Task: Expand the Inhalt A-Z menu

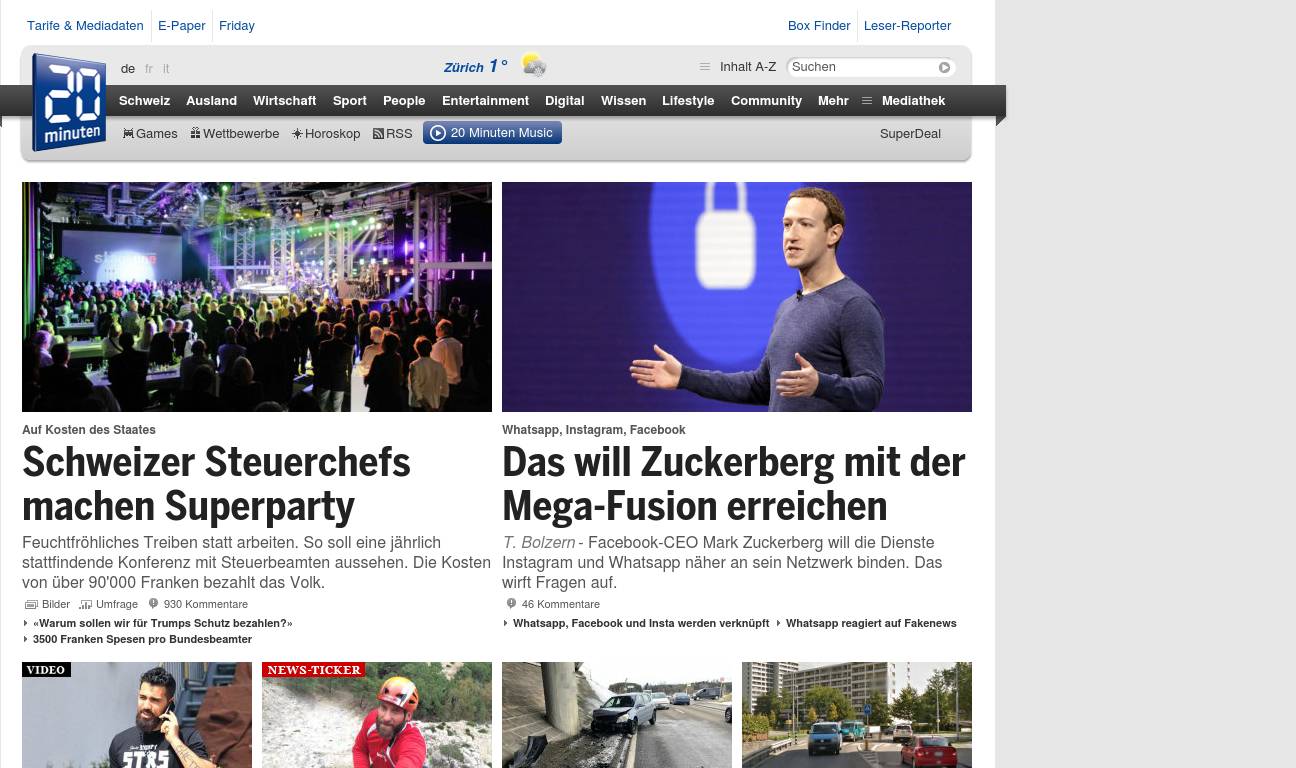Action: [738, 67]
